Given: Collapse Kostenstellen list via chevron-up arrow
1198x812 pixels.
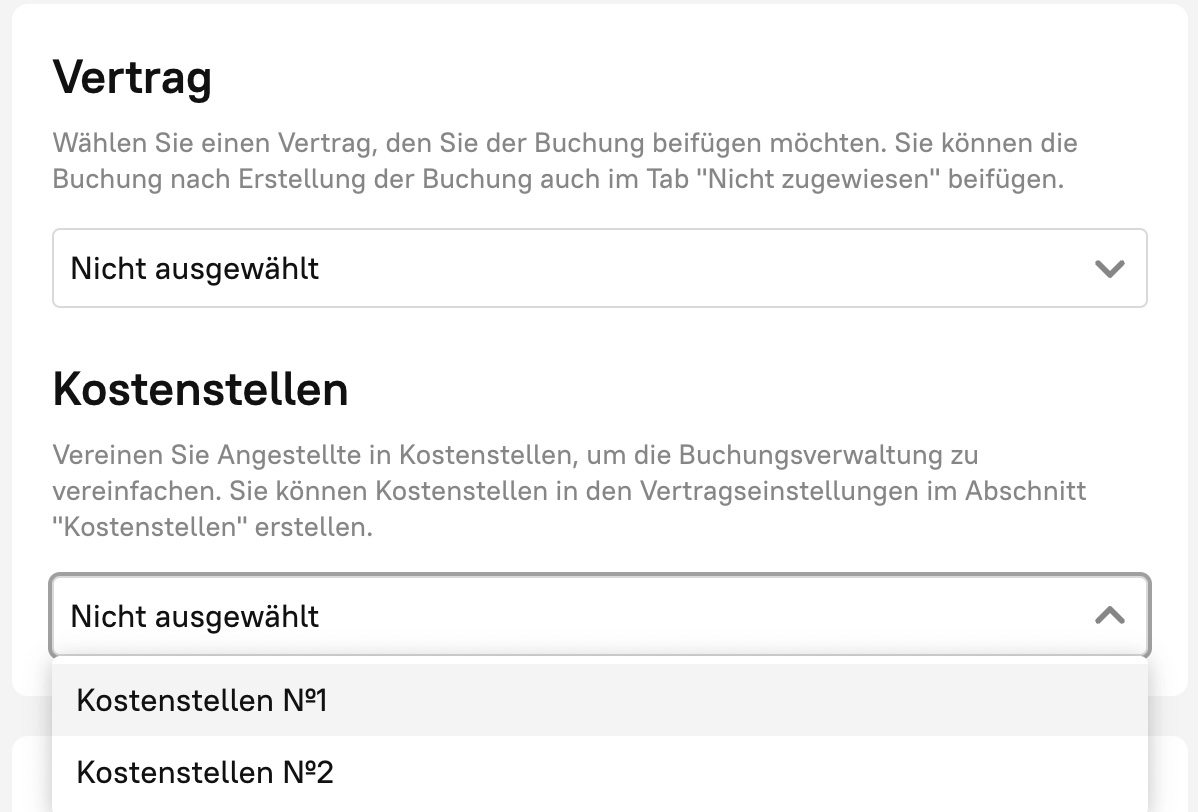Looking at the screenshot, I should click(1110, 615).
